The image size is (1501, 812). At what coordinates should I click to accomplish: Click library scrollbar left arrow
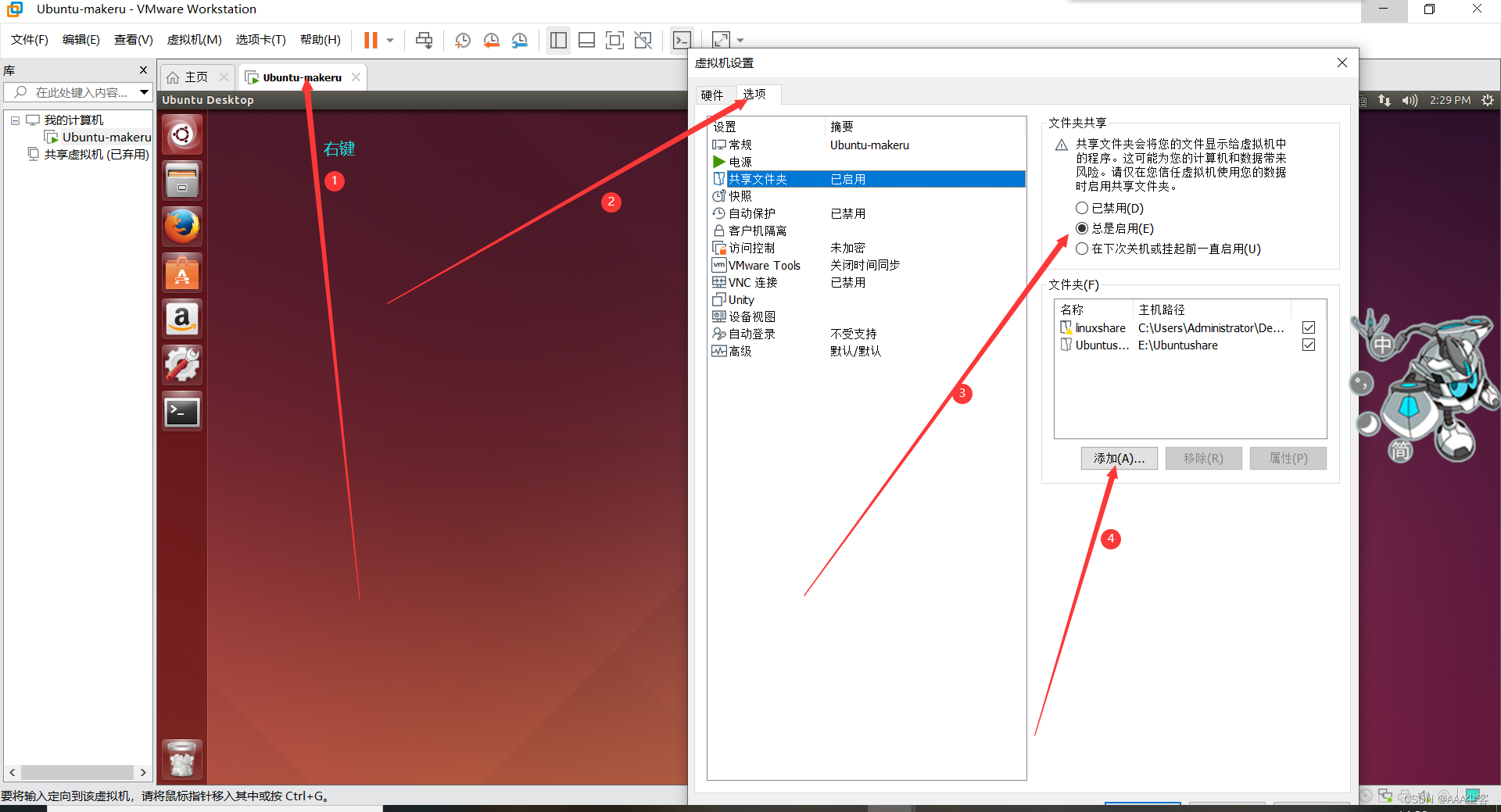coord(12,772)
